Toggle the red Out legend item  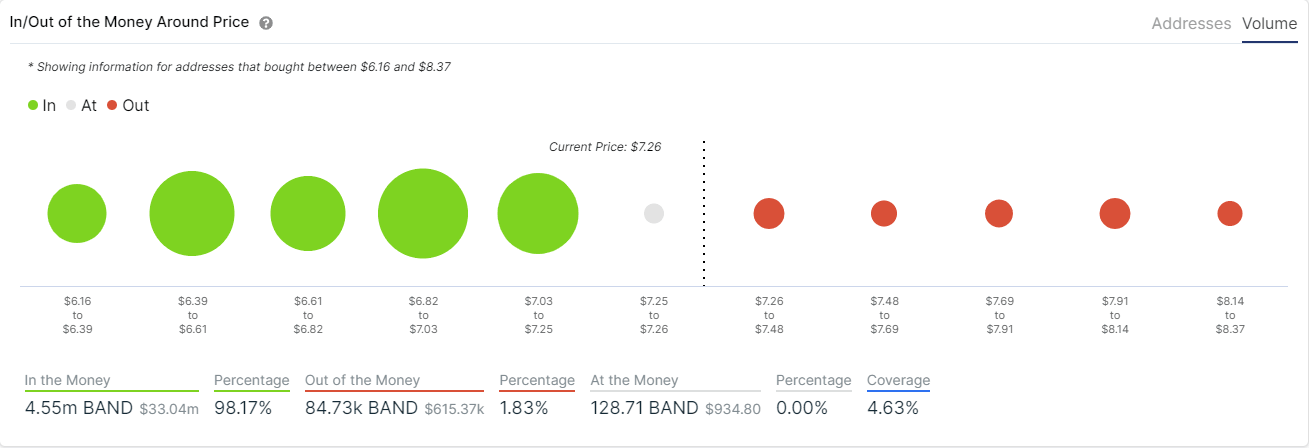click(x=128, y=105)
